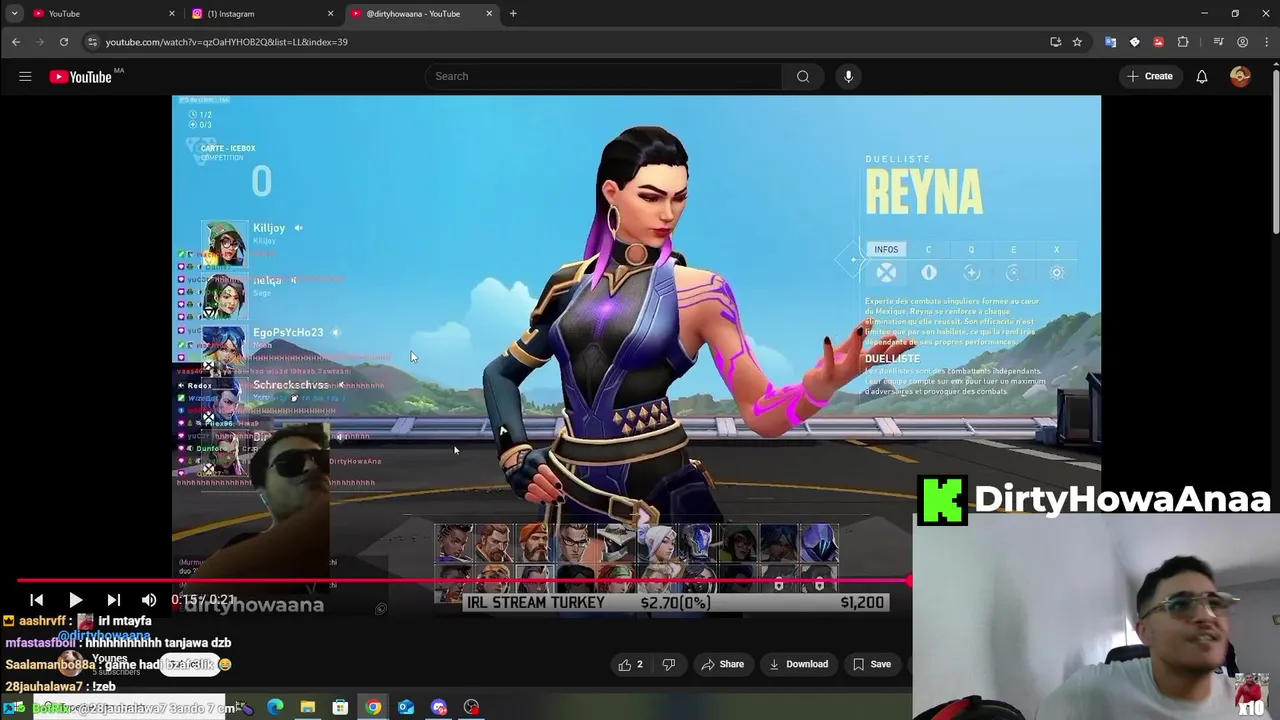Open the black tag extension icon
Image resolution: width=1280 pixels, height=720 pixels.
1134,42
